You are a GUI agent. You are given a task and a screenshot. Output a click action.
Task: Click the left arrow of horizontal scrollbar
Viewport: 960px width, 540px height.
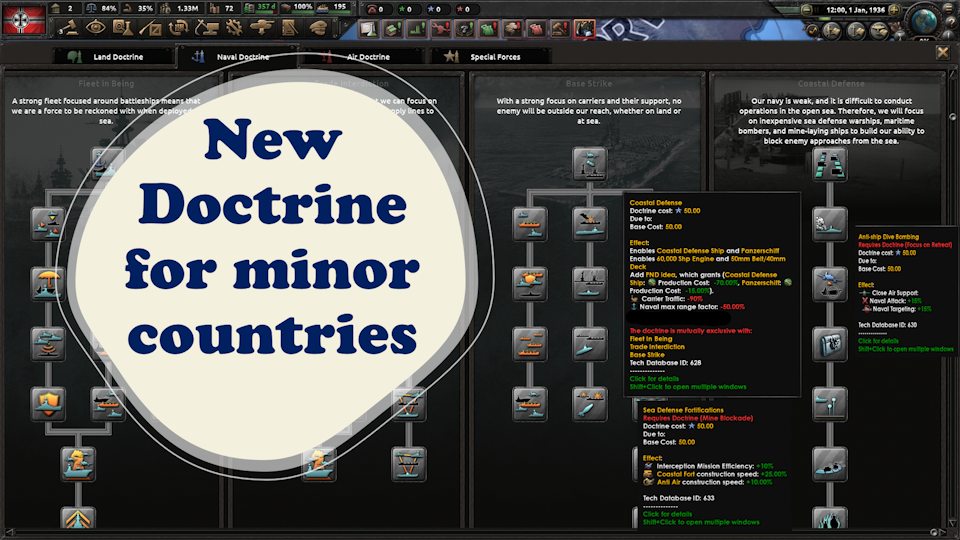click(x=8, y=533)
